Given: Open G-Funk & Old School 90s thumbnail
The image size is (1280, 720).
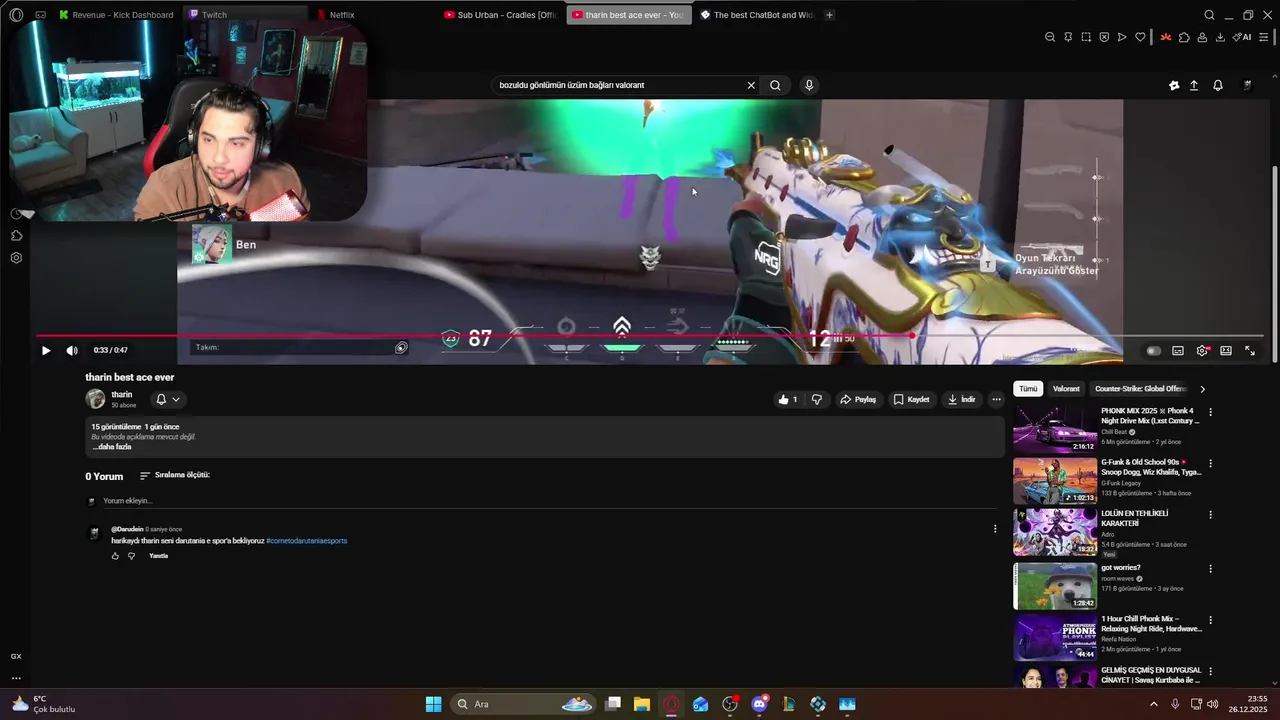Looking at the screenshot, I should tap(1055, 481).
